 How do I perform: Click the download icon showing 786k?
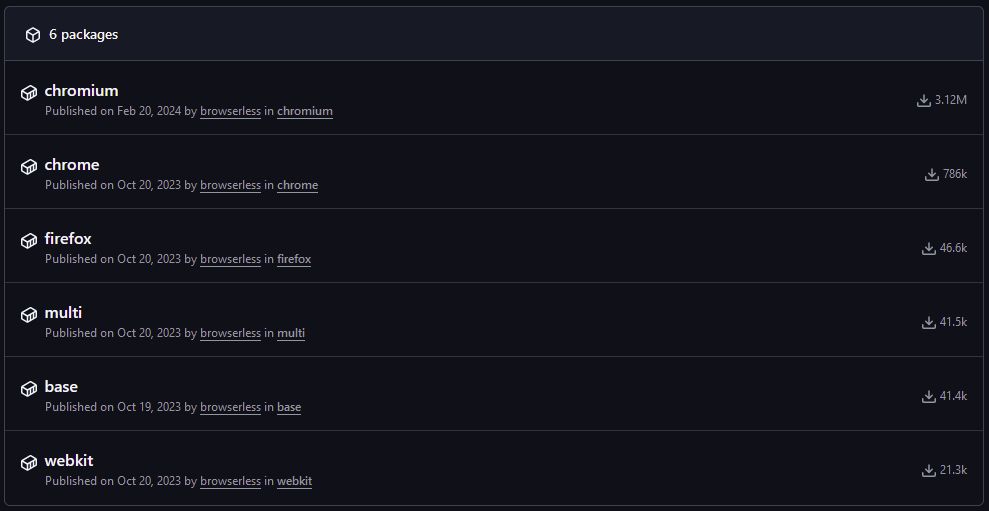pos(932,174)
